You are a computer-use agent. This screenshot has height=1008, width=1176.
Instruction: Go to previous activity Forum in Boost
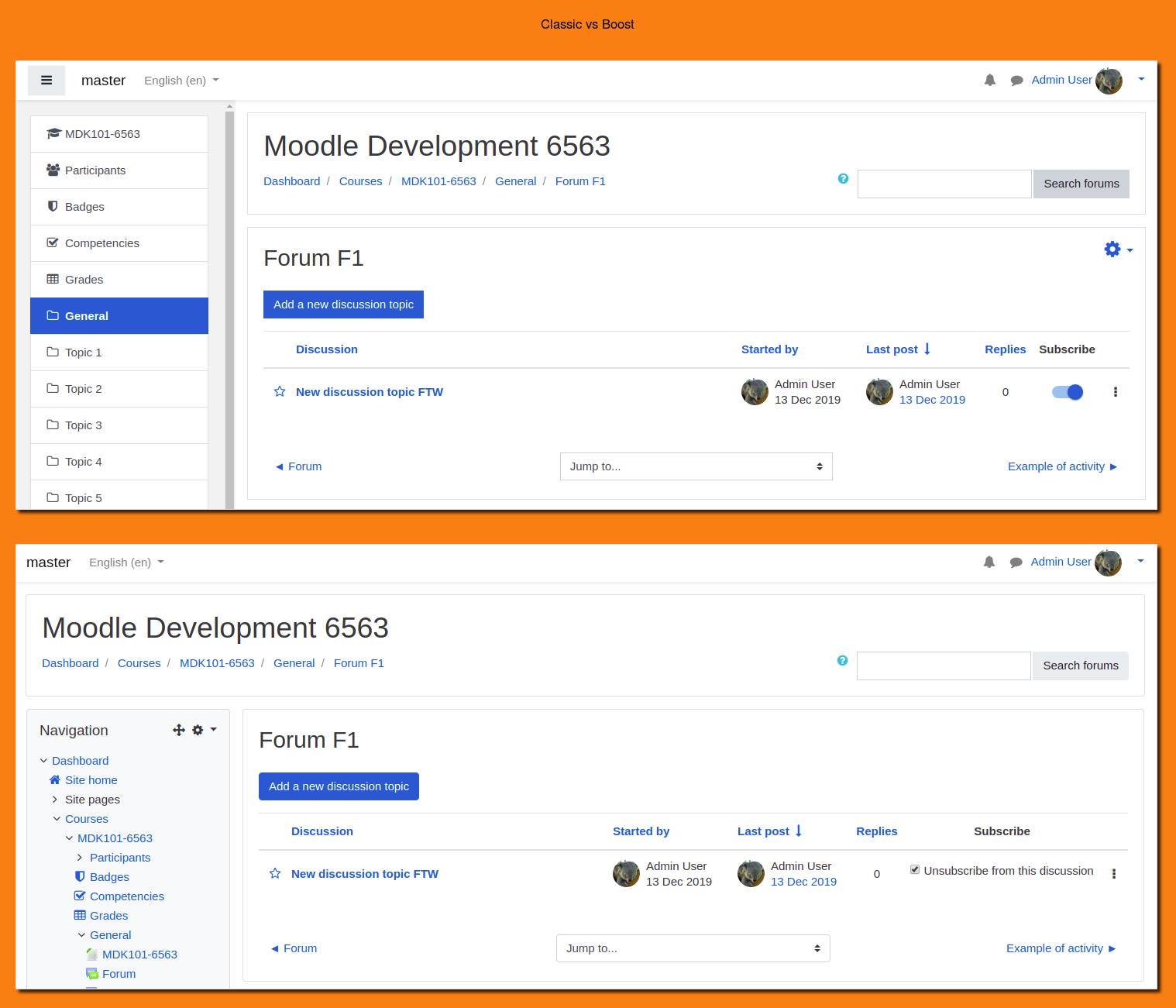[x=298, y=466]
